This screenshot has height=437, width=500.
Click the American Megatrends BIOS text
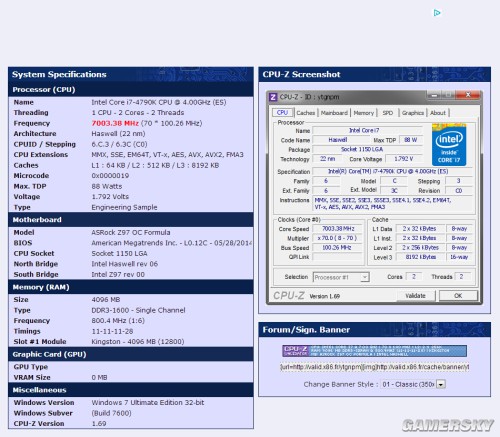171,243
